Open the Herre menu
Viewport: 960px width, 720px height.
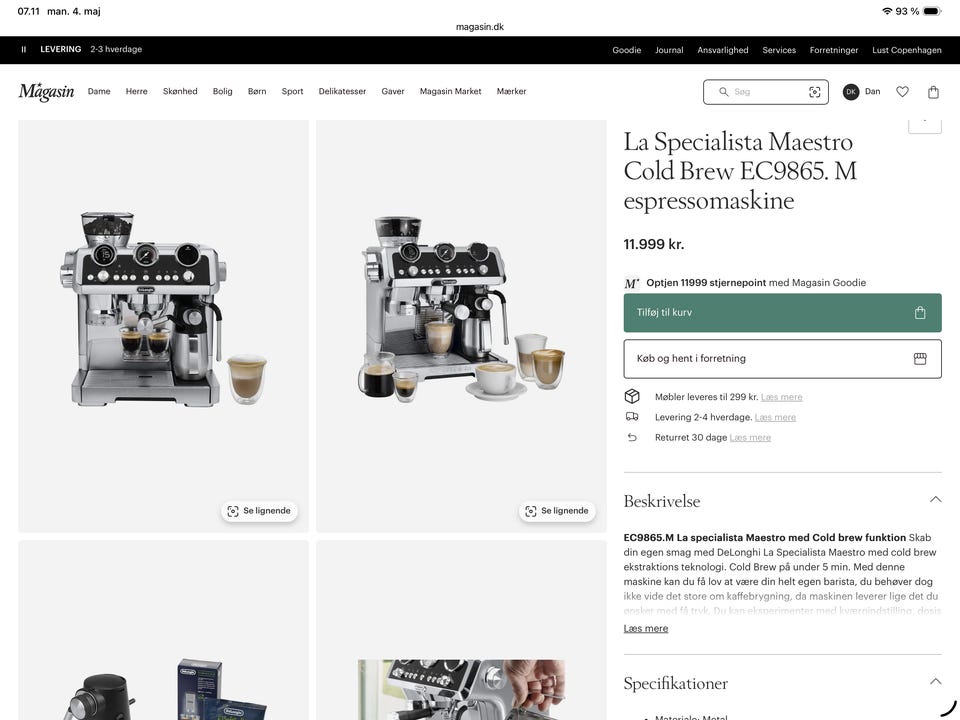(x=137, y=91)
